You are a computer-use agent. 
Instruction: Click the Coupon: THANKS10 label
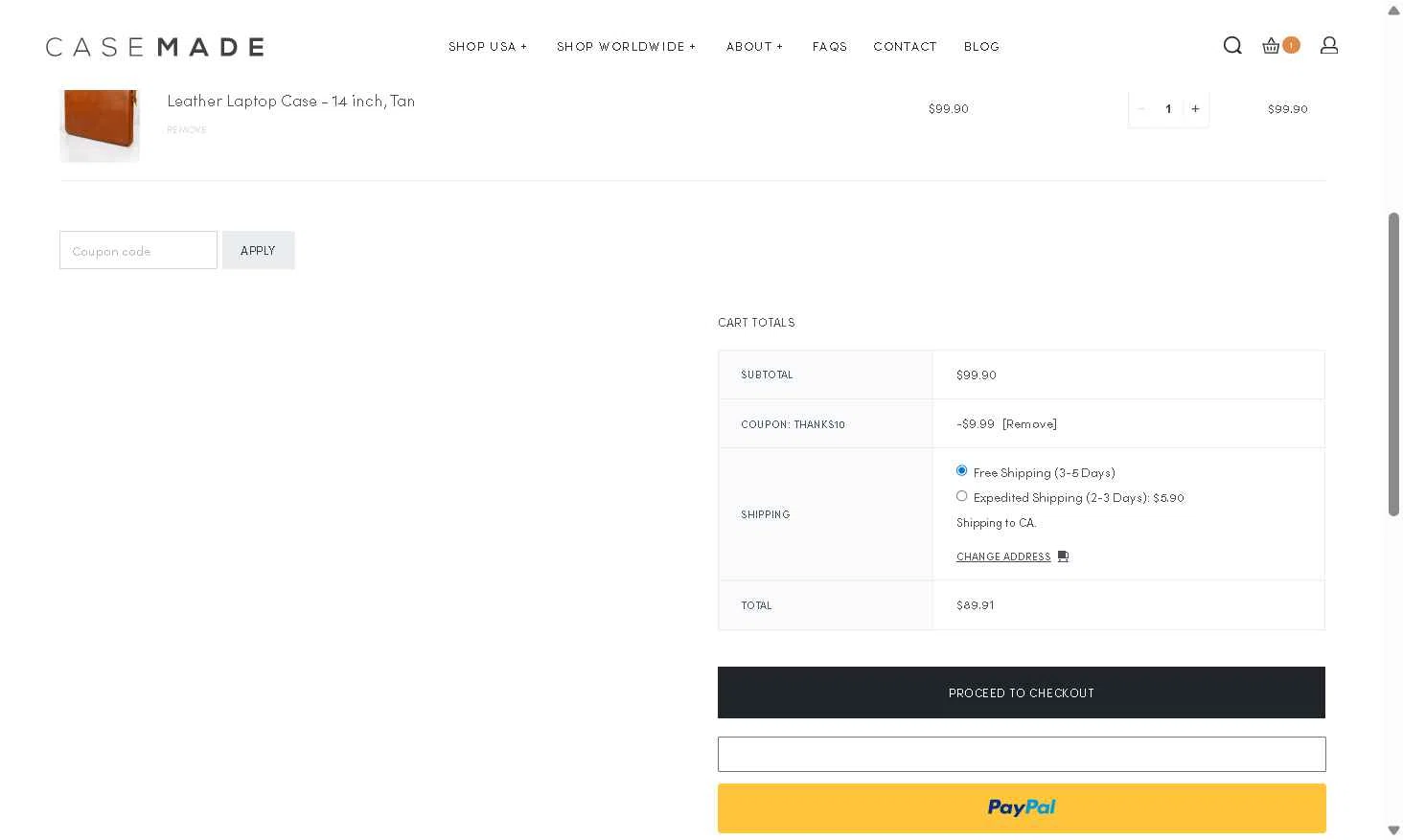tap(793, 424)
